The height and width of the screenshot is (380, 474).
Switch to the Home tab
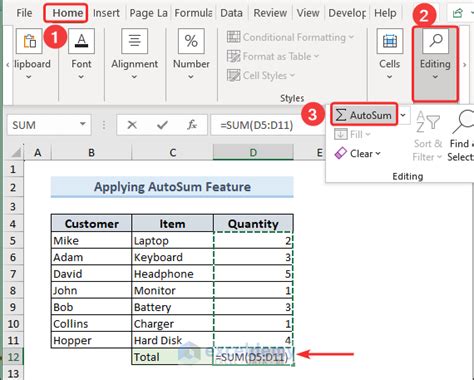(68, 13)
